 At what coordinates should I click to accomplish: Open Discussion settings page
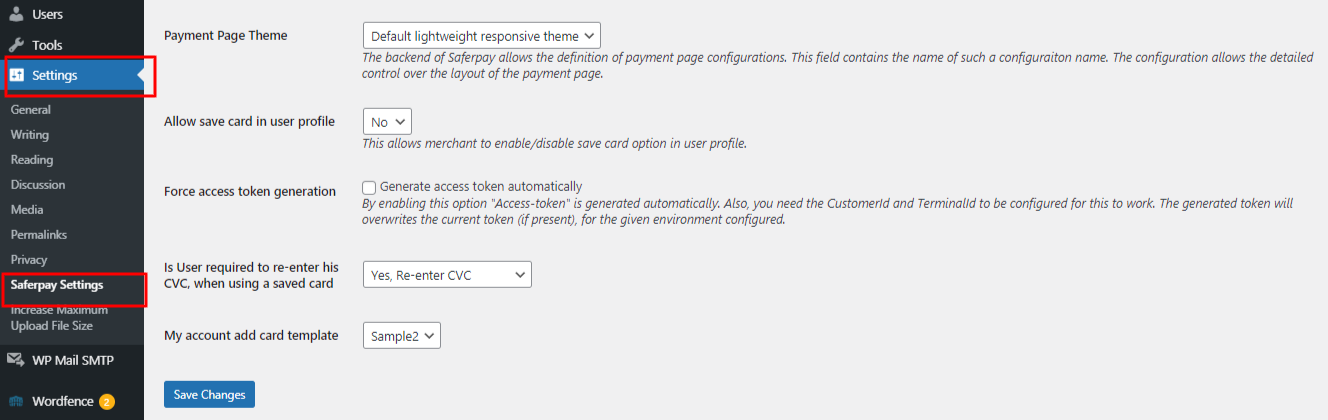pyautogui.click(x=38, y=185)
